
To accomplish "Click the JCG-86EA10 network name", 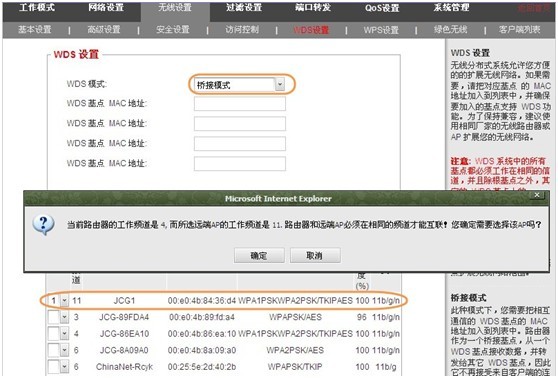I will (x=124, y=334).
